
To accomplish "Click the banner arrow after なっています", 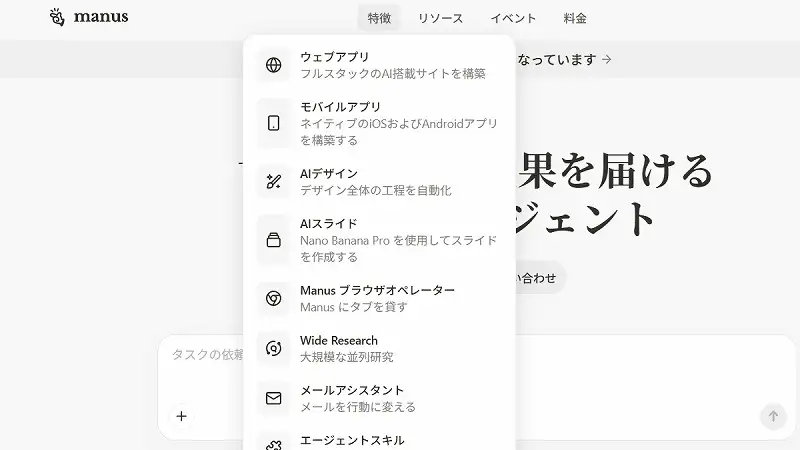I will click(x=607, y=59).
